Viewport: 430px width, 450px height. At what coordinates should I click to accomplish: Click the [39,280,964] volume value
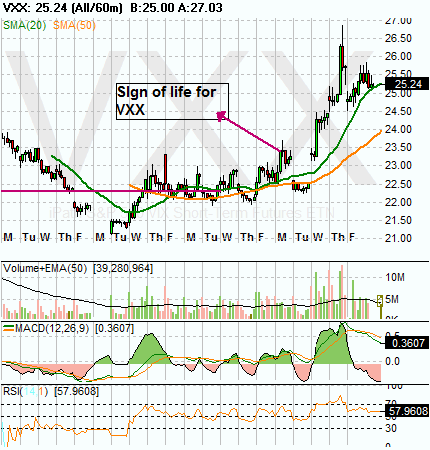click(123, 268)
